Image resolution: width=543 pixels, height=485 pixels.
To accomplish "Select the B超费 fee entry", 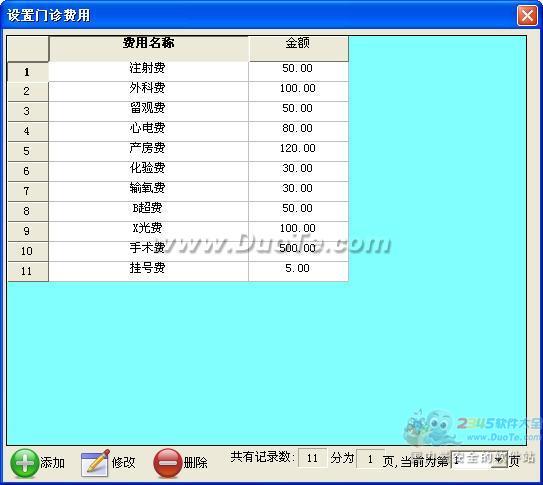I will pos(149,212).
